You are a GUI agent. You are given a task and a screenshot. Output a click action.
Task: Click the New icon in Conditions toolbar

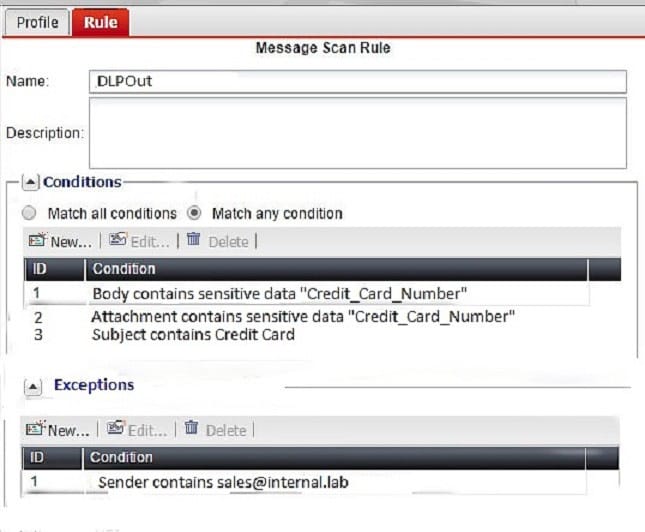pyautogui.click(x=38, y=241)
